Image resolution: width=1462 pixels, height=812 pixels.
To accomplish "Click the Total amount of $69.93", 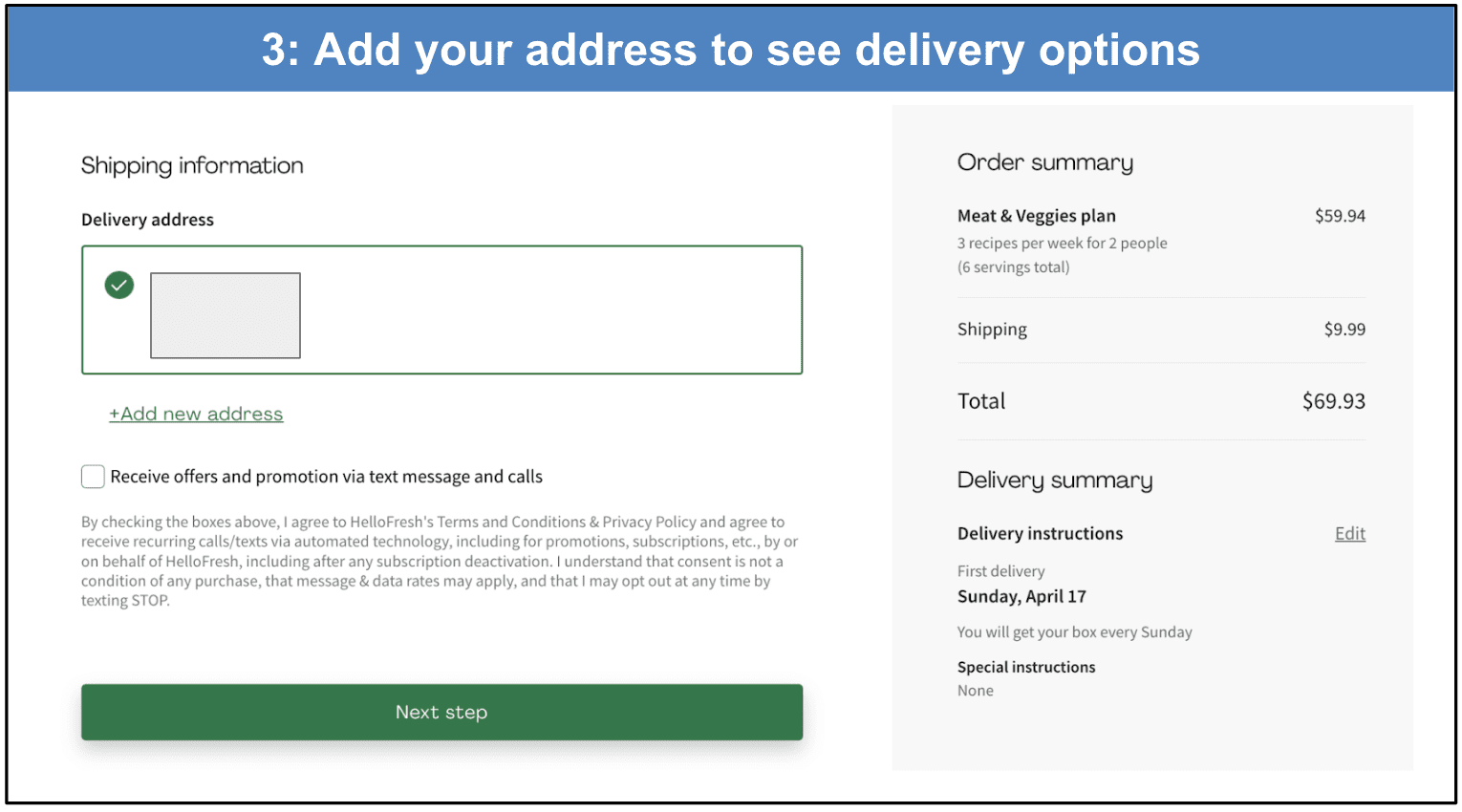I will pos(1333,401).
